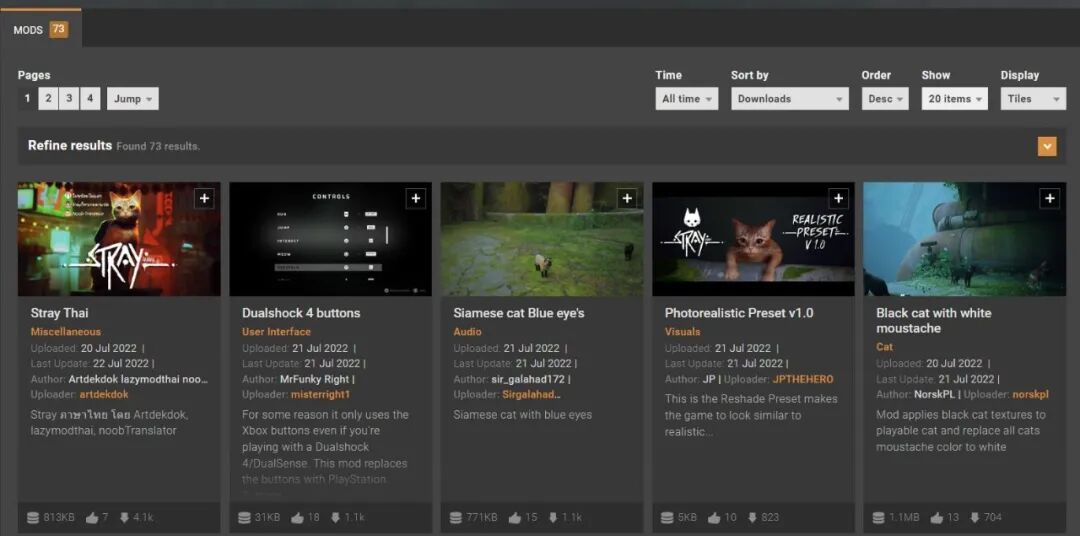Open the Jump page dropdown
Image resolution: width=1080 pixels, height=536 pixels.
click(x=133, y=99)
